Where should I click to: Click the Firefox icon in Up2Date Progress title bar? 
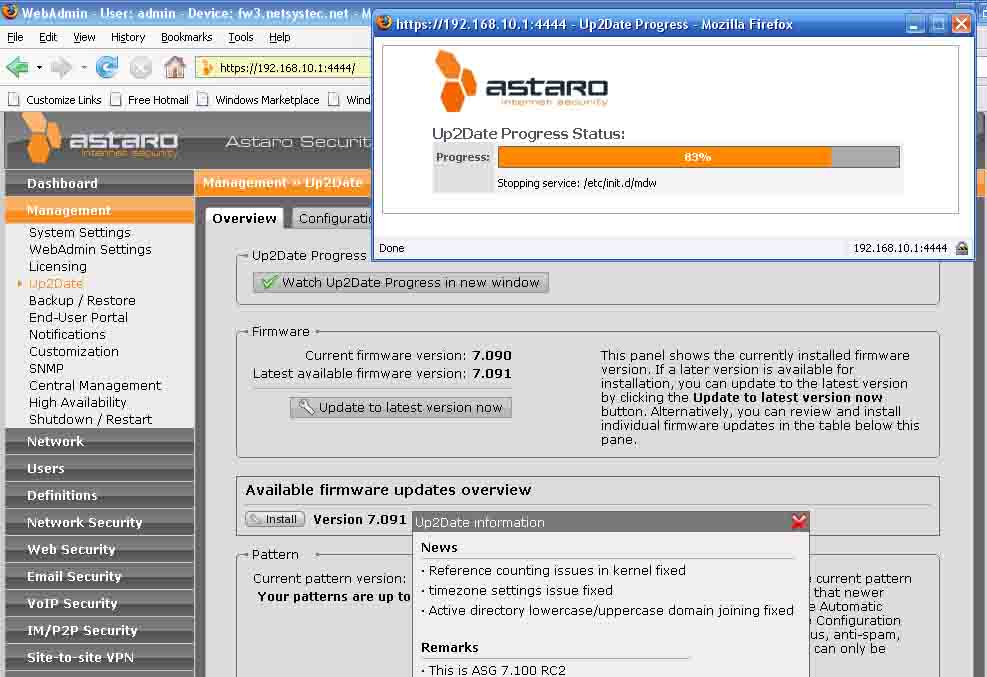click(x=384, y=23)
